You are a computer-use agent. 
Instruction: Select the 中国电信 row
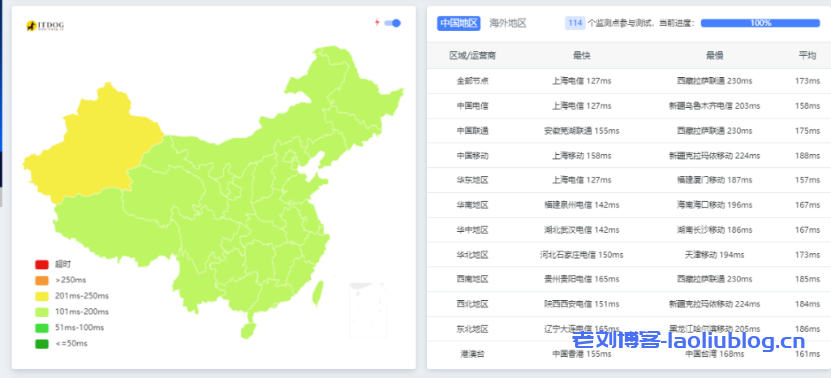629,106
